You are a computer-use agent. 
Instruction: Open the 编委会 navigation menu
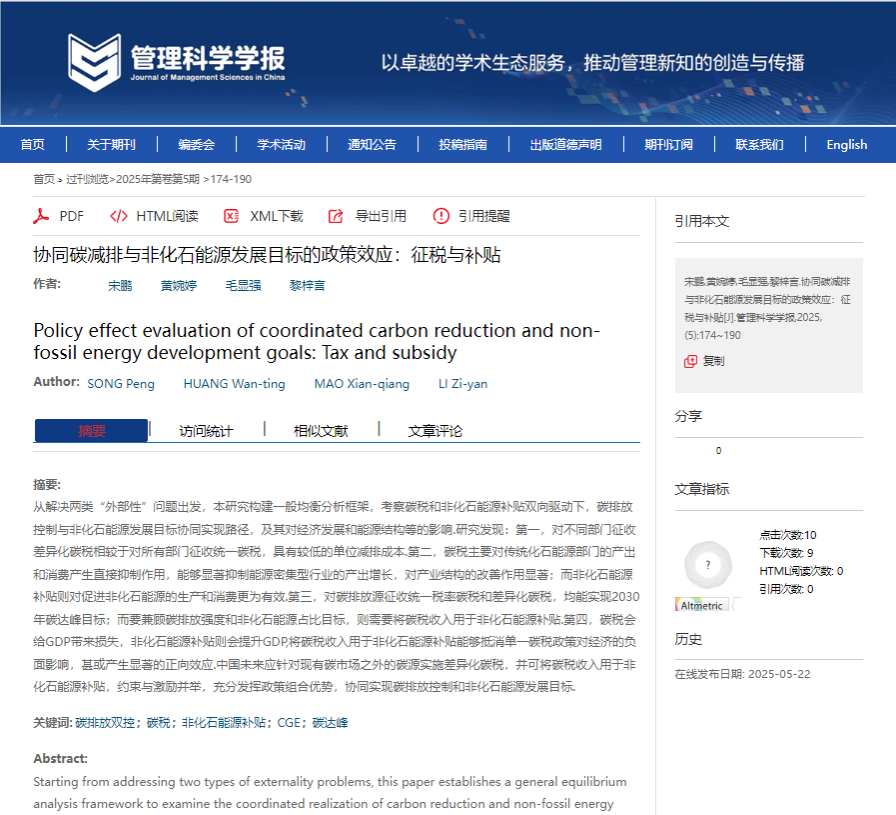[x=197, y=144]
